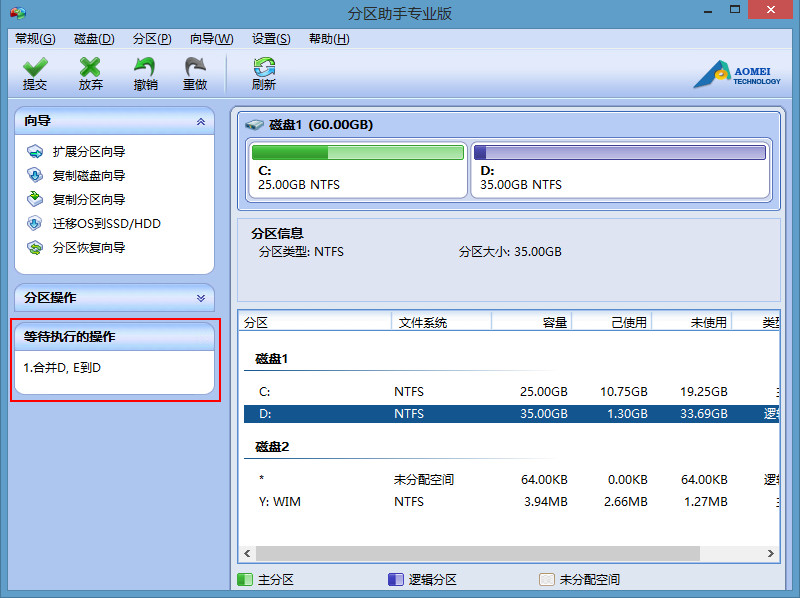Expand the 分区操作 panel
The width and height of the screenshot is (800, 598).
tap(201, 298)
